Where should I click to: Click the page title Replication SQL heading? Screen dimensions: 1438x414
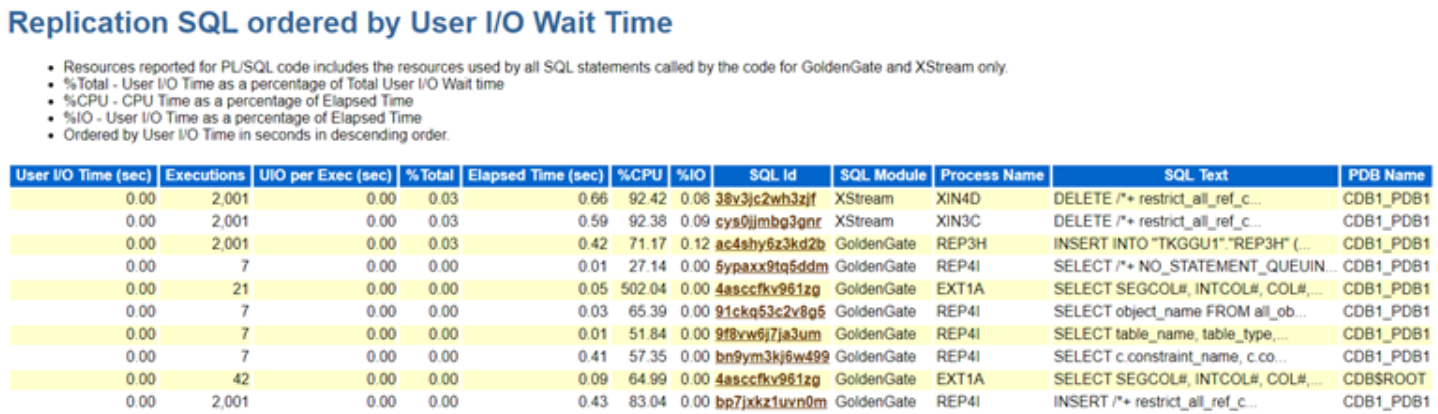click(x=340, y=23)
